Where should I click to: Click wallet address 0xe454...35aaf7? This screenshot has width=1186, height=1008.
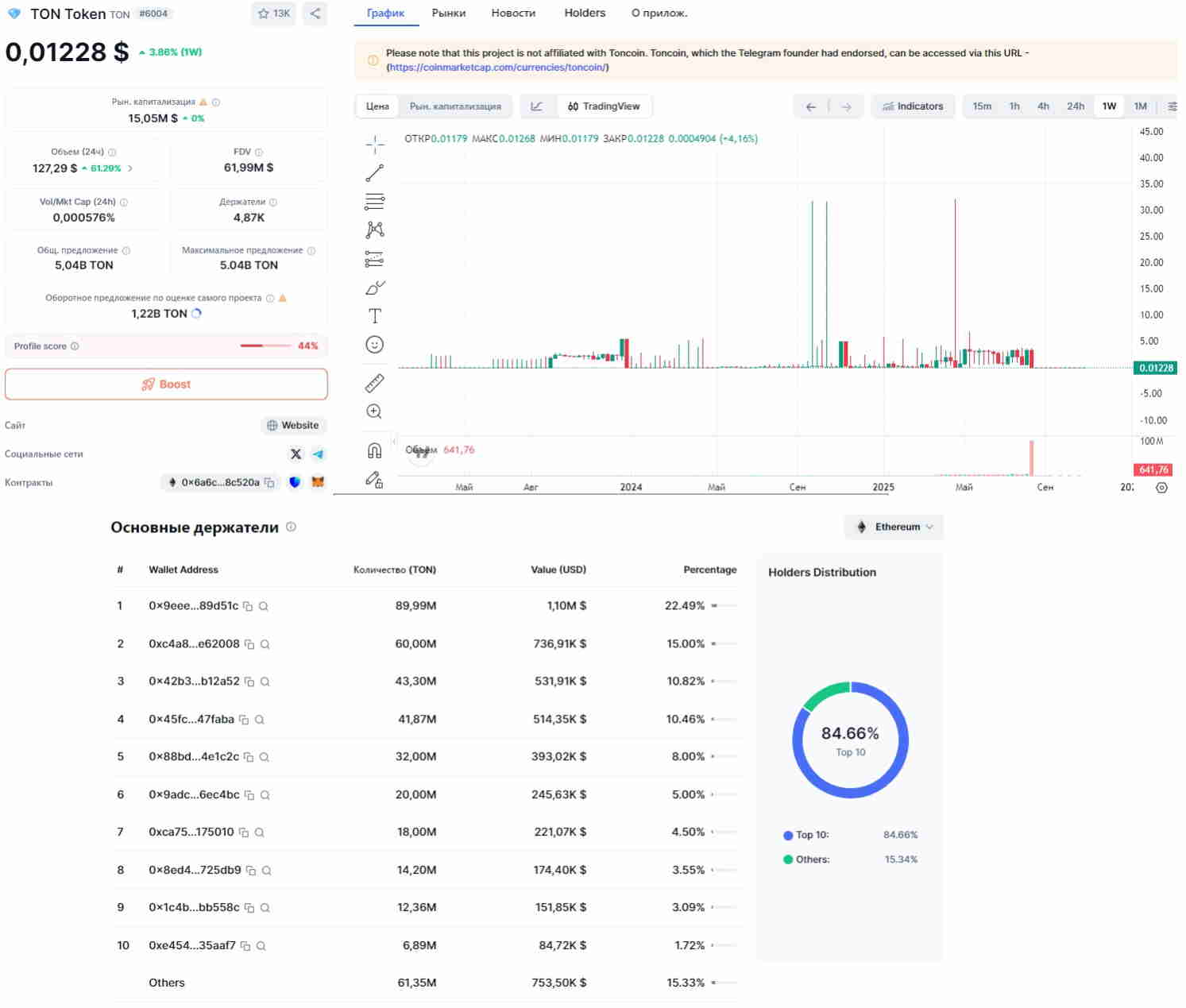(x=192, y=946)
